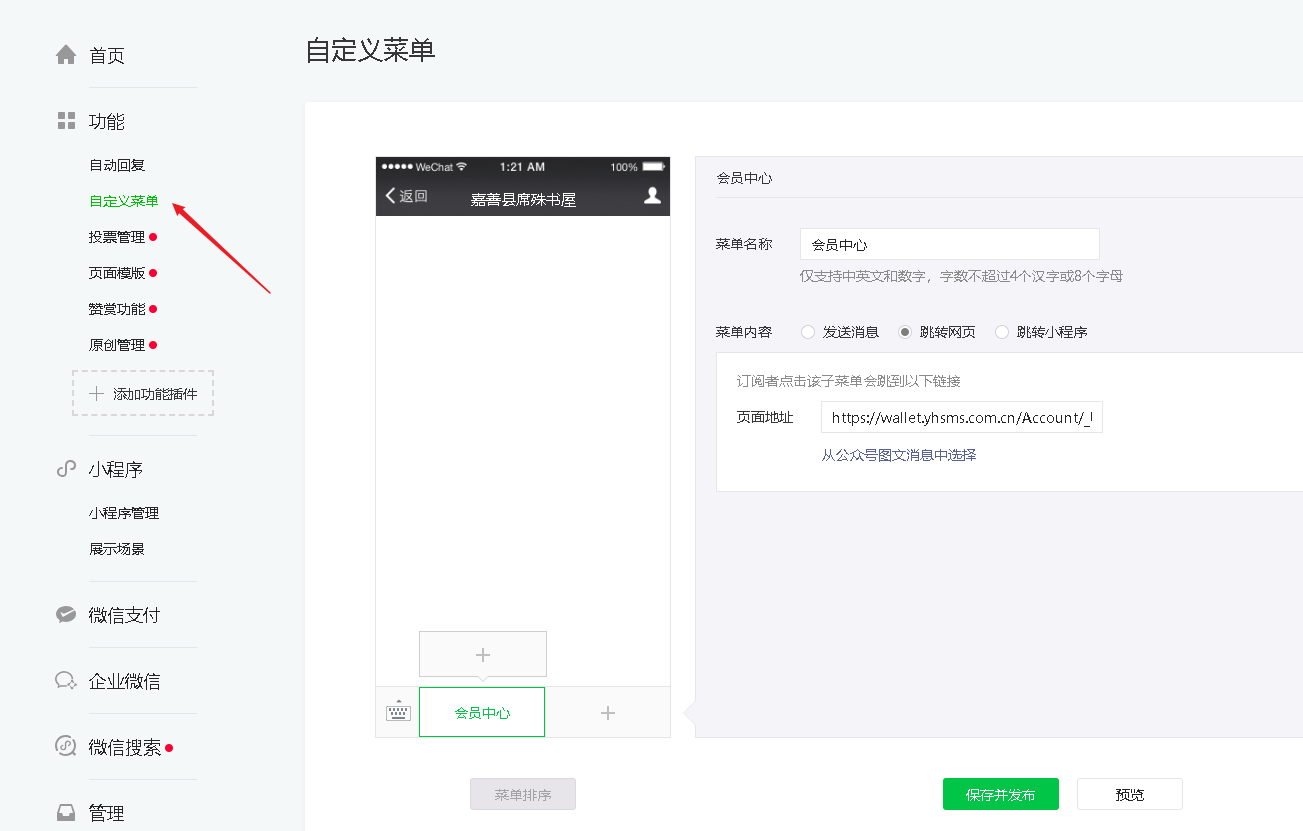
Task: Click 从公众号图文消息中选择 link
Action: pyautogui.click(x=899, y=455)
